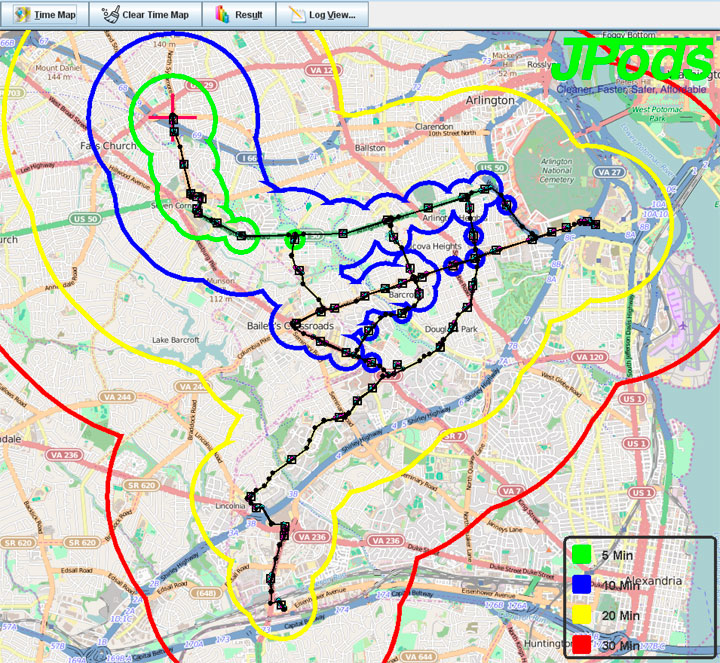Click the broom icon on Clear Time Map
The image size is (720, 663).
point(109,15)
